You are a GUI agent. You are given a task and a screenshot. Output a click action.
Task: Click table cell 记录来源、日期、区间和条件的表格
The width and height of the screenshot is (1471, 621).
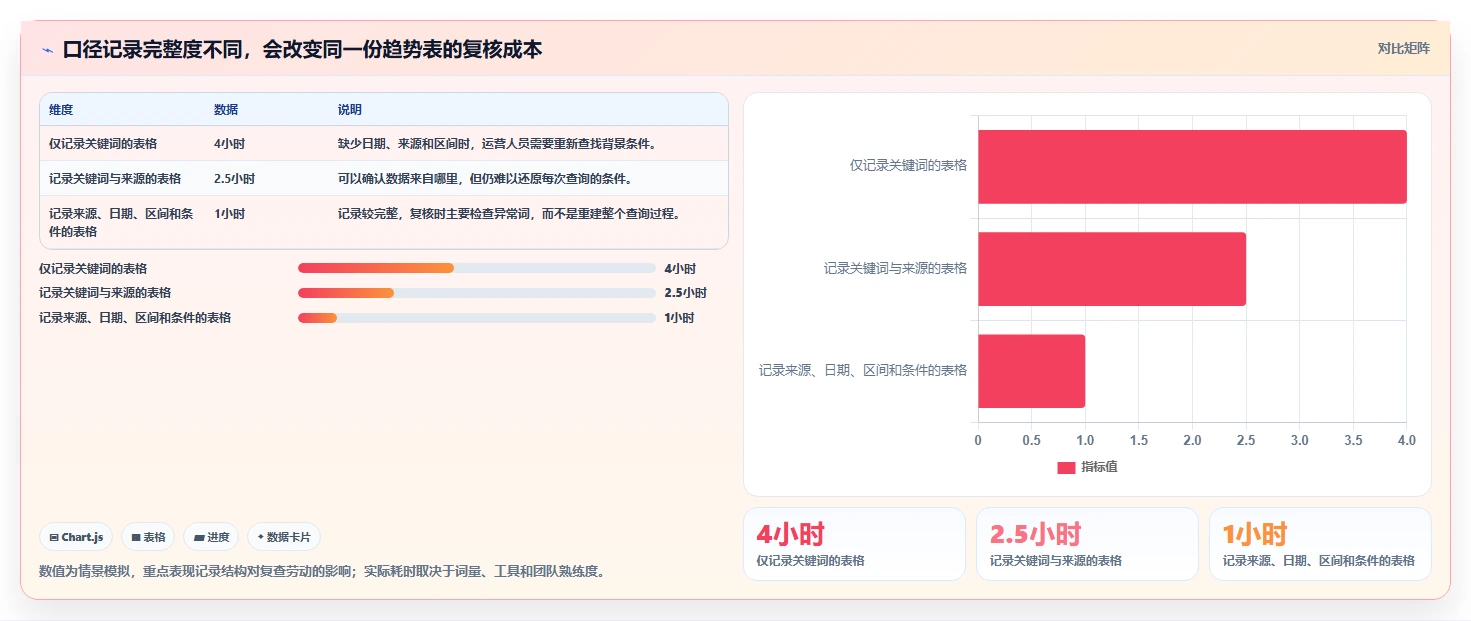click(121, 222)
